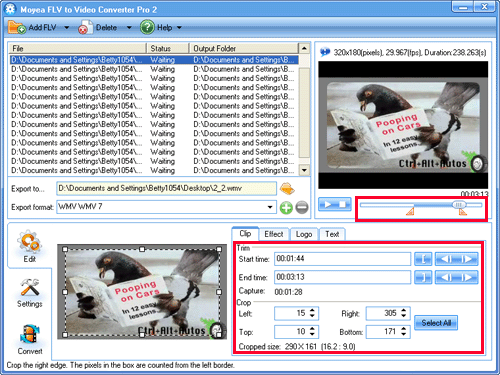
Task: Click the trim end marker under slider
Action: click(x=463, y=211)
